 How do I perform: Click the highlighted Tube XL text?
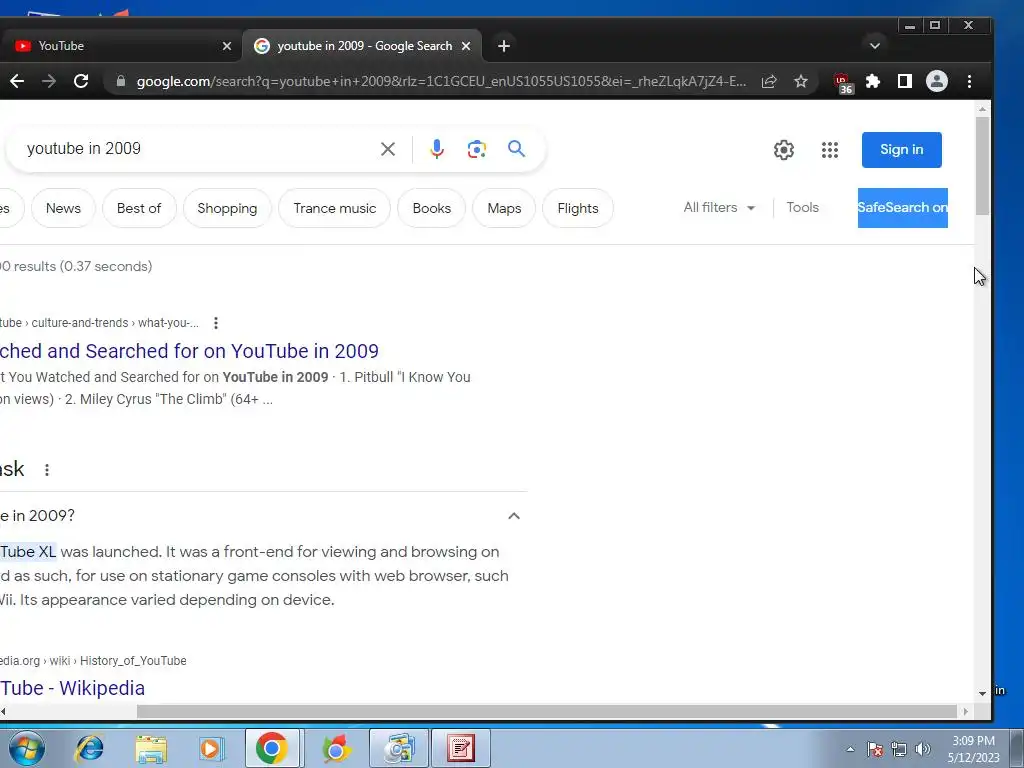[28, 552]
